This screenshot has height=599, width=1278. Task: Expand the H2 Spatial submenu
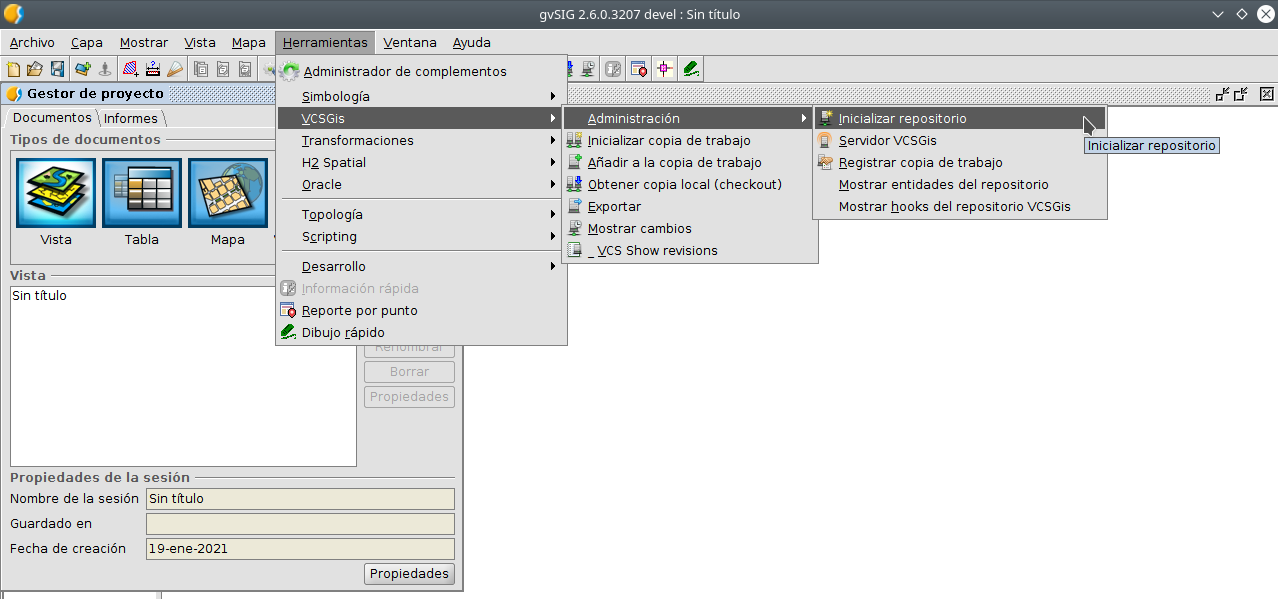click(421, 162)
